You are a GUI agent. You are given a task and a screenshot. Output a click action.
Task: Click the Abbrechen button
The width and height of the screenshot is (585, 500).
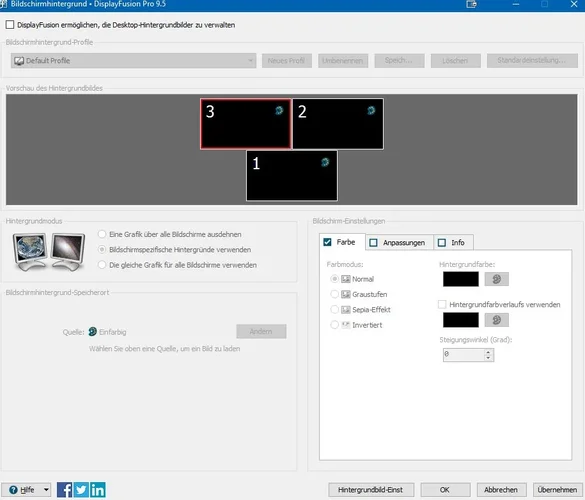tap(502, 490)
